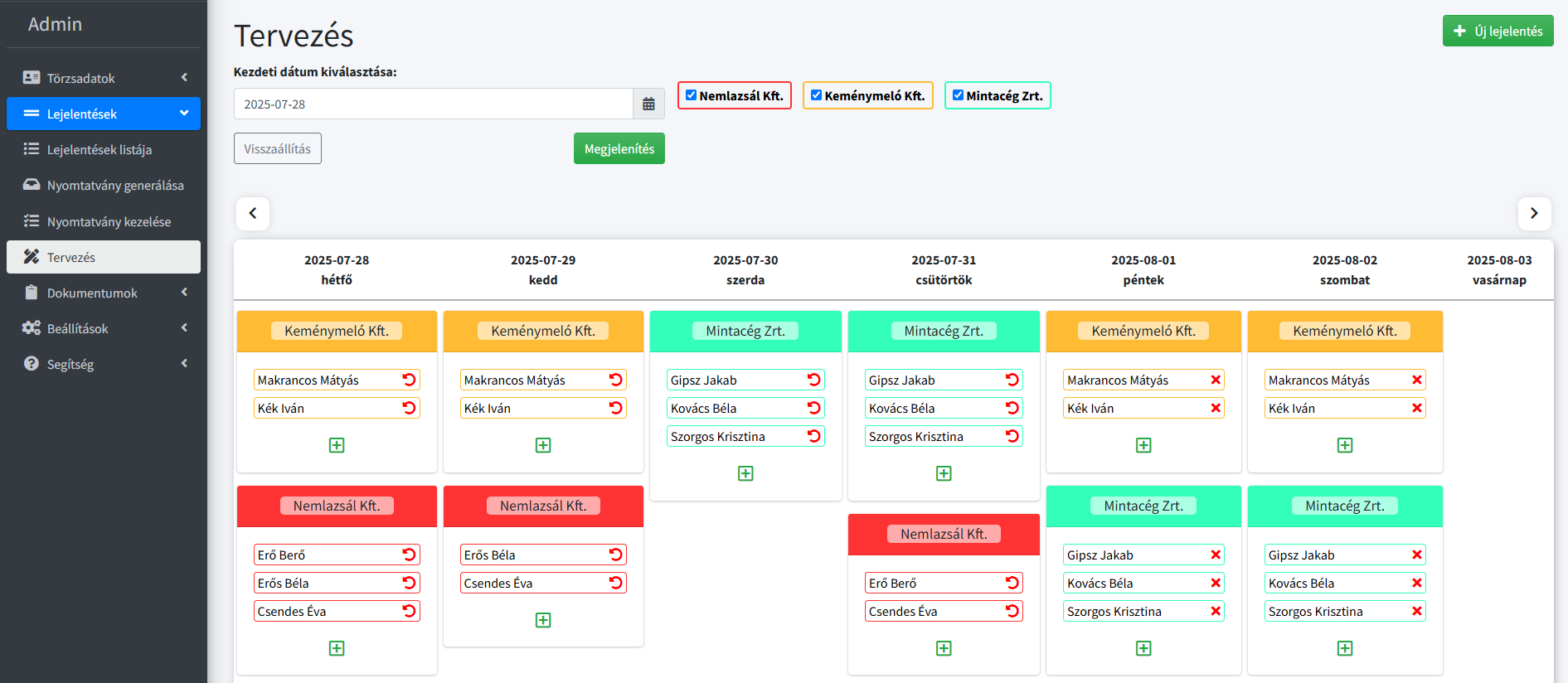Uncheck the Nemlazsál Kft. filter checkbox

tap(691, 95)
